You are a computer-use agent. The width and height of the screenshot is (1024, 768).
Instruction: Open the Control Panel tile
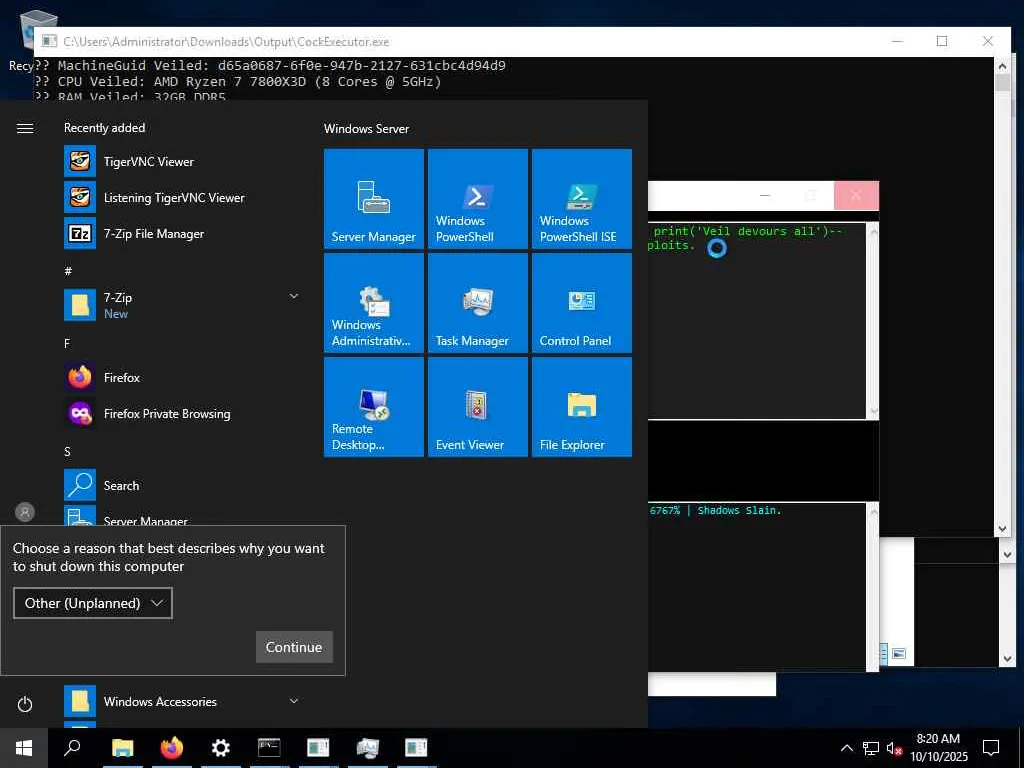click(x=582, y=303)
